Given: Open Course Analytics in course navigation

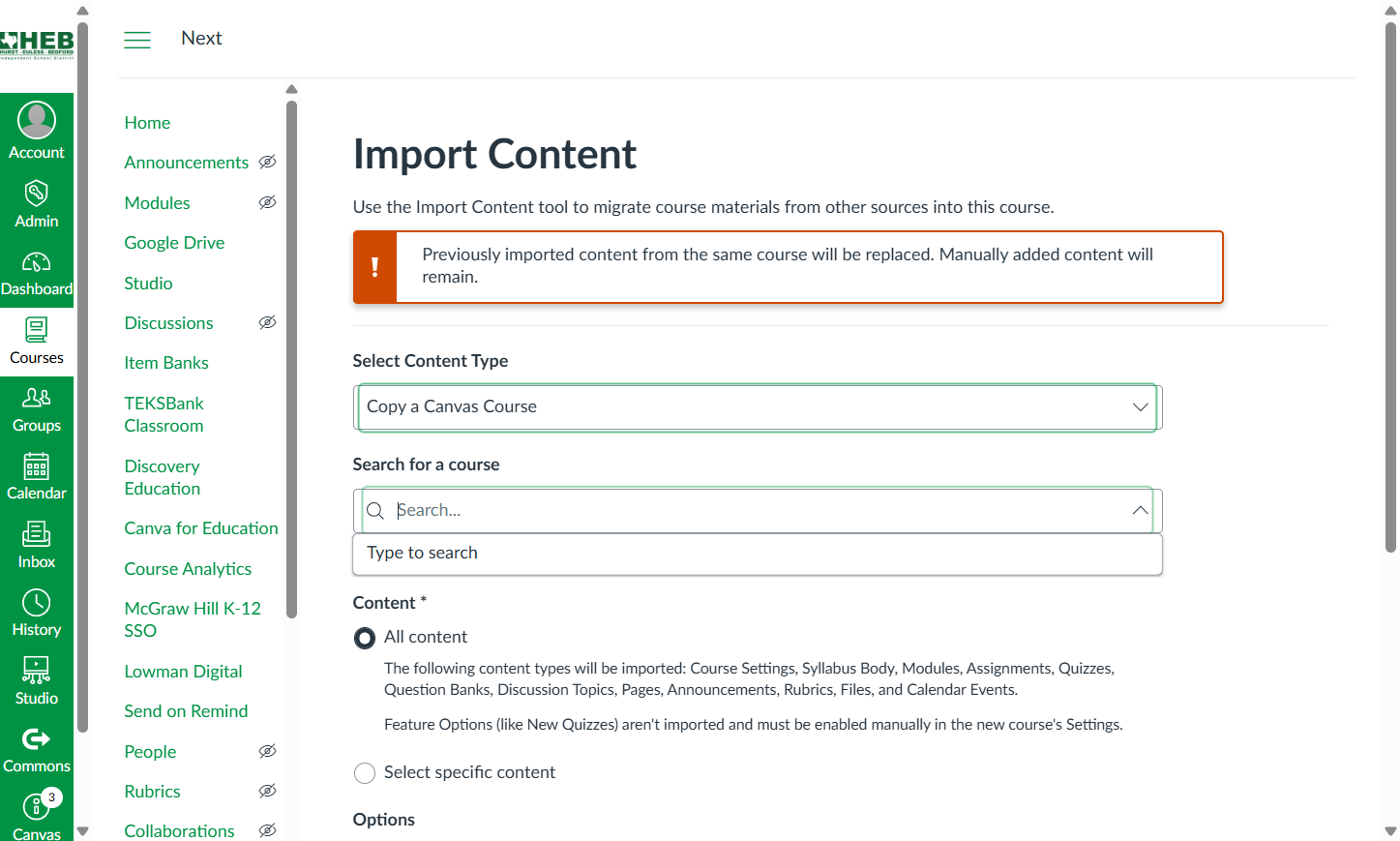Looking at the screenshot, I should click(188, 569).
